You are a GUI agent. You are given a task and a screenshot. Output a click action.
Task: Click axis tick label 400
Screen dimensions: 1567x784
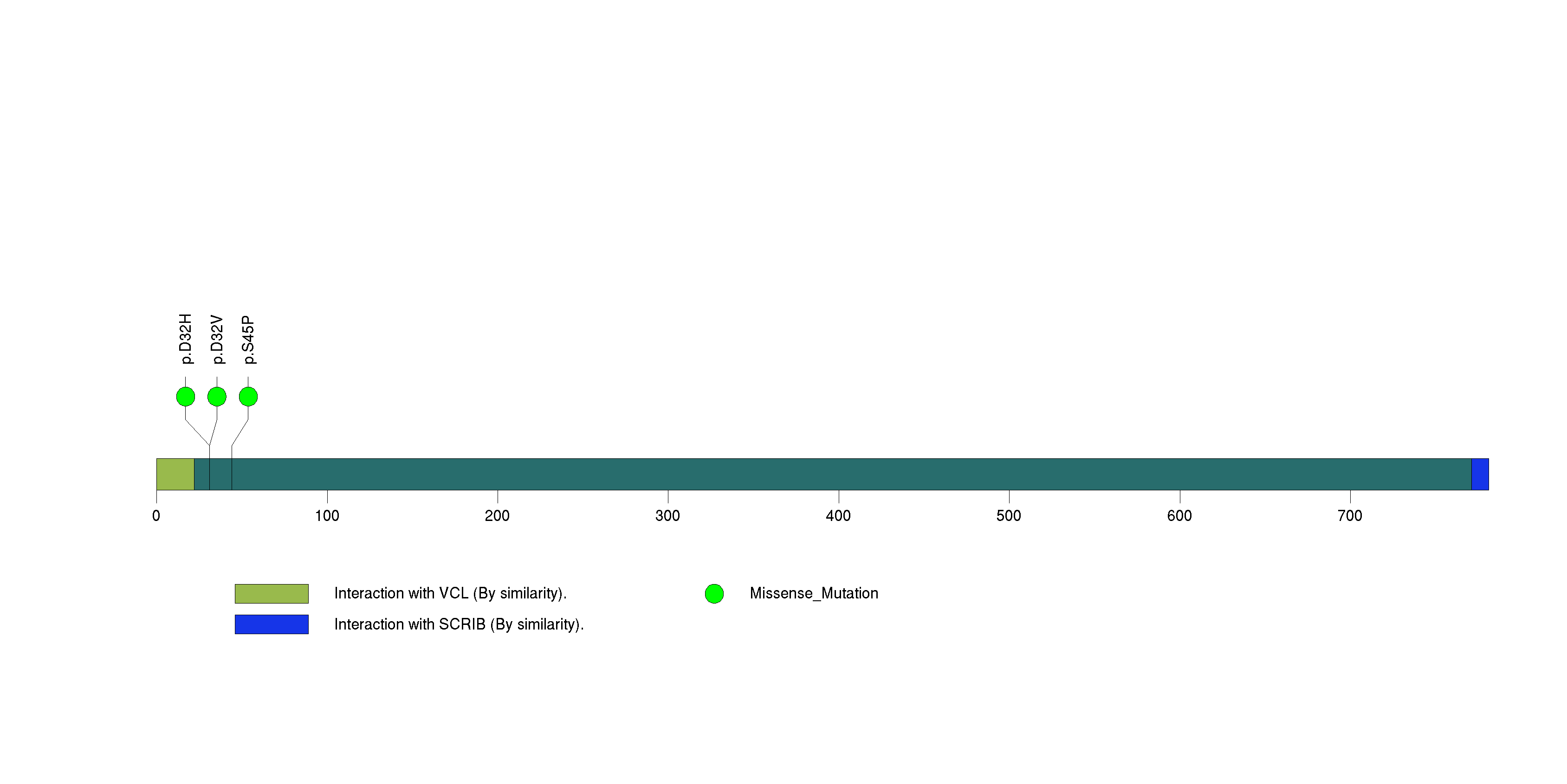click(x=838, y=516)
